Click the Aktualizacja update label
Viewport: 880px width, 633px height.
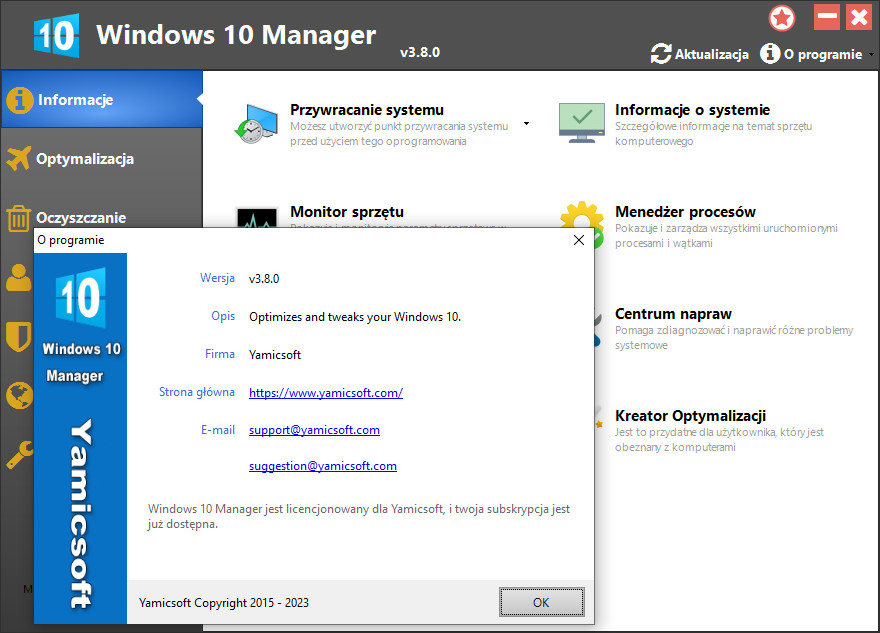(x=712, y=54)
